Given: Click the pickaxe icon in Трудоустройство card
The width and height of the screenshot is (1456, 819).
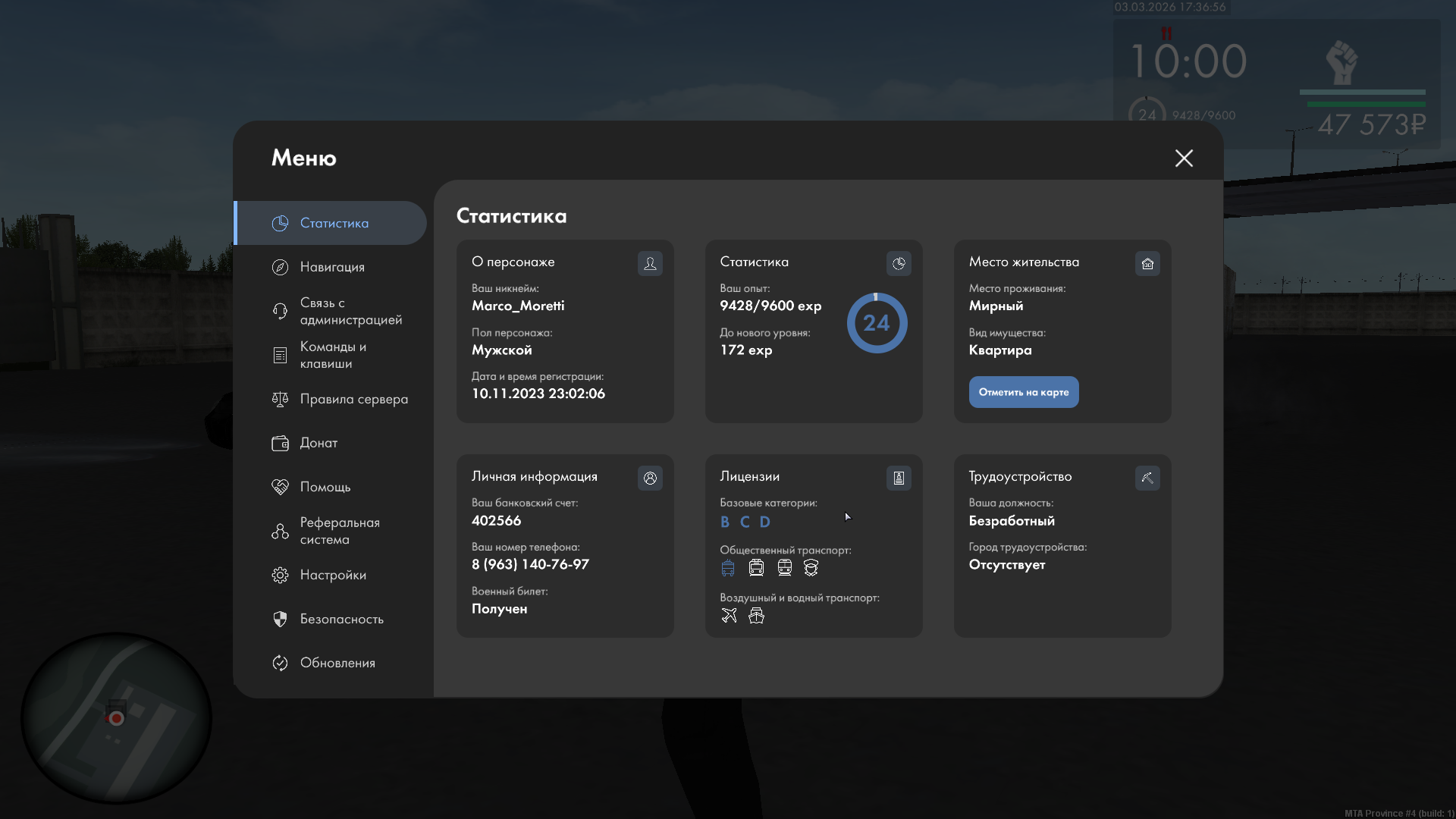Looking at the screenshot, I should pos(1147,478).
